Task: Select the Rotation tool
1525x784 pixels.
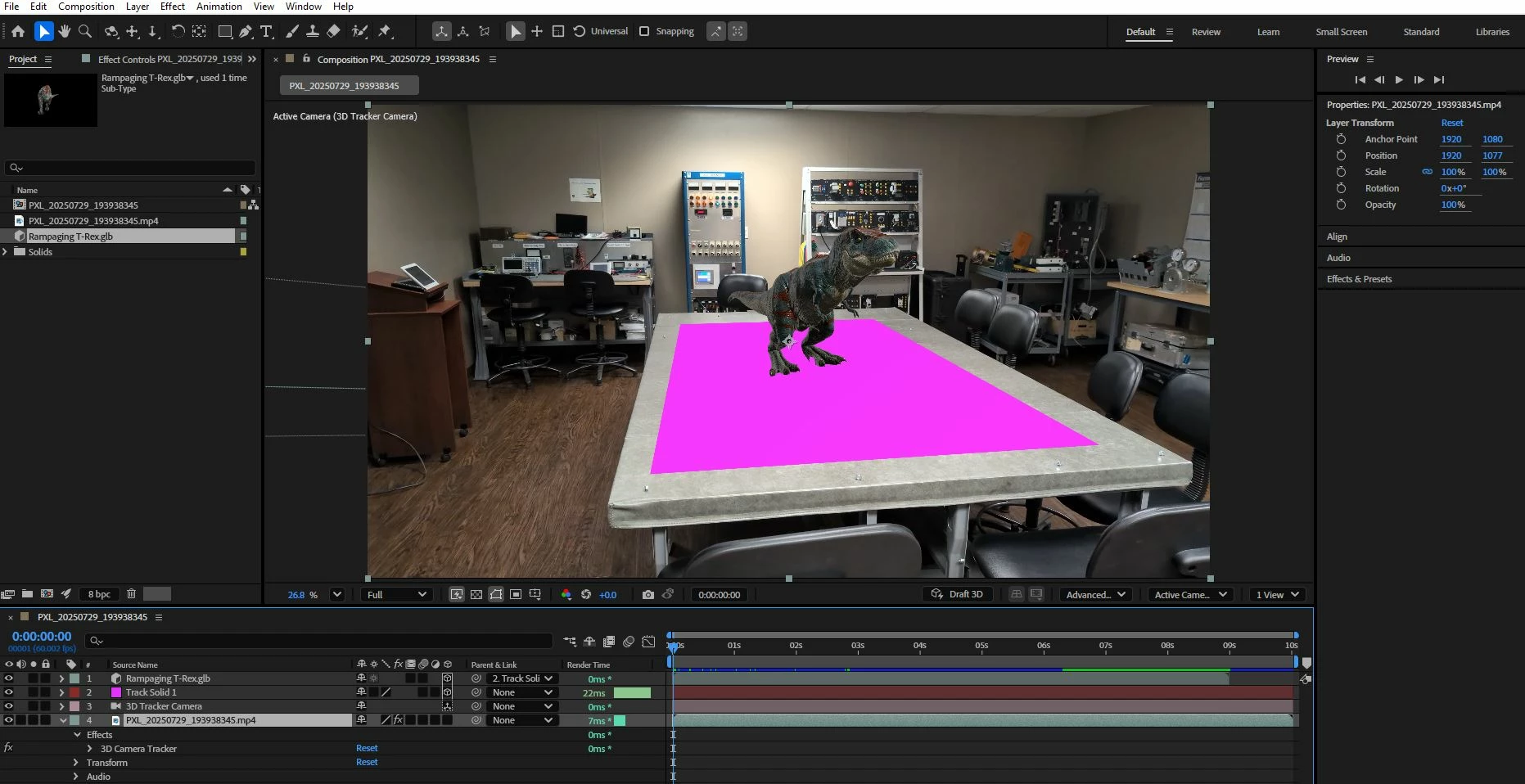Action: [x=177, y=31]
